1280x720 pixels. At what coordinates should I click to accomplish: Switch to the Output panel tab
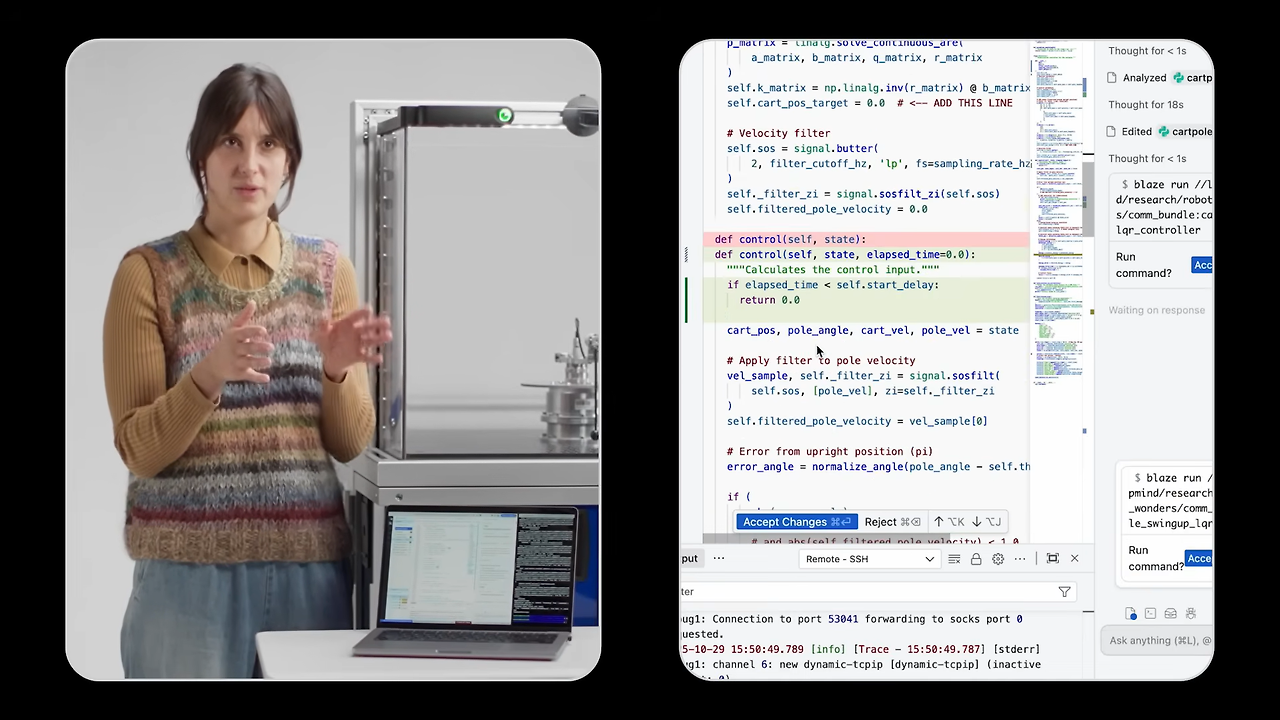pyautogui.click(x=690, y=559)
